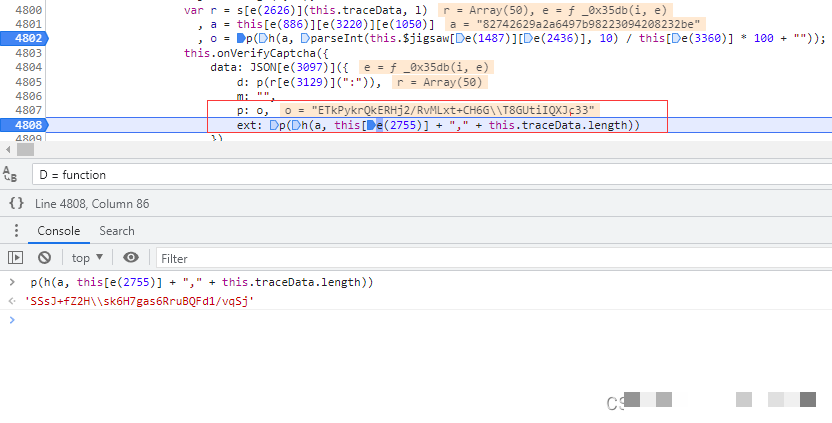Click the console output string 'SSsJ+fZ2H...'
Screen dimensions: 832x423
[x=138, y=301]
